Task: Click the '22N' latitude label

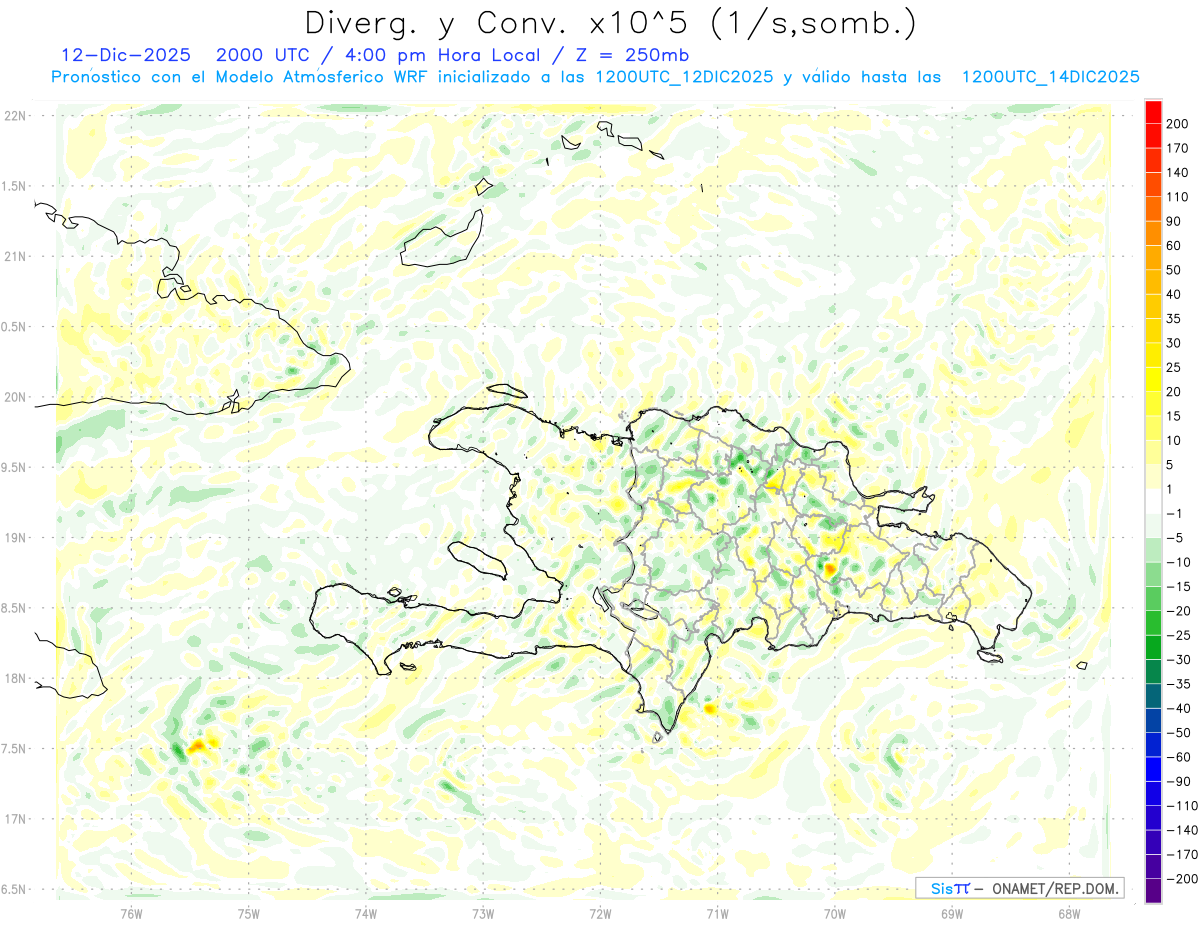Action: point(14,116)
